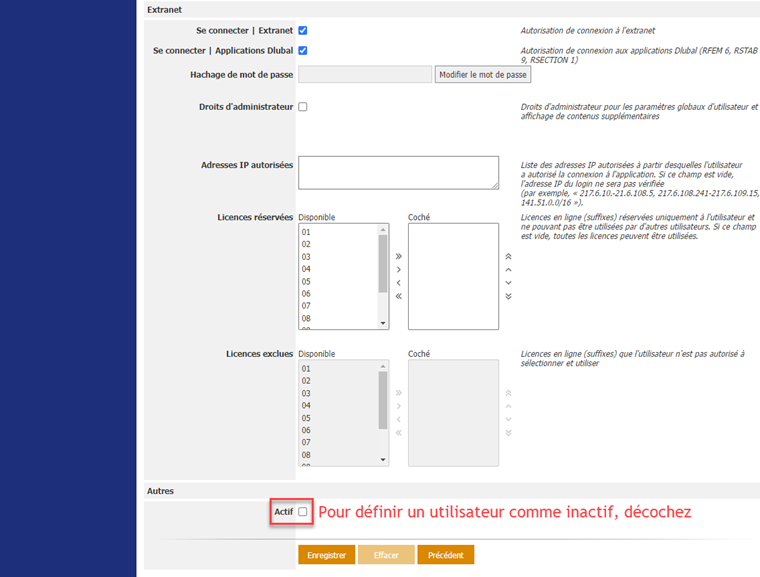The image size is (760, 577).
Task: Move Licences réservées item to bottom
Action: tap(508, 296)
